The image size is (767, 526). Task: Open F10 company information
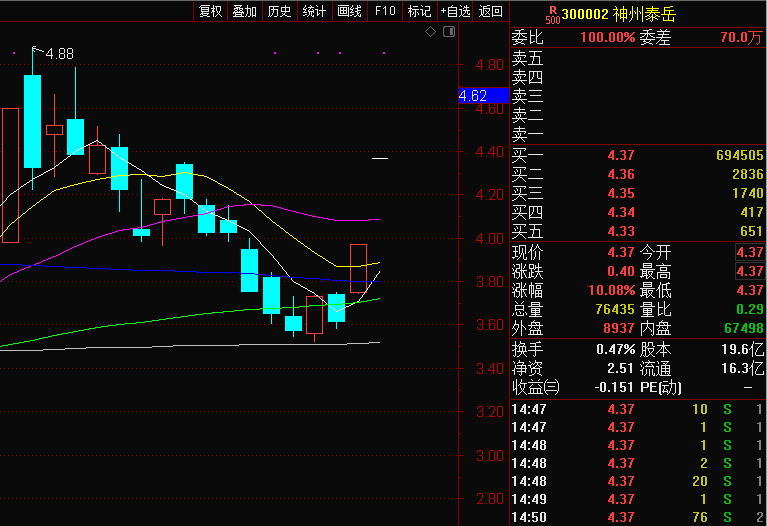384,11
